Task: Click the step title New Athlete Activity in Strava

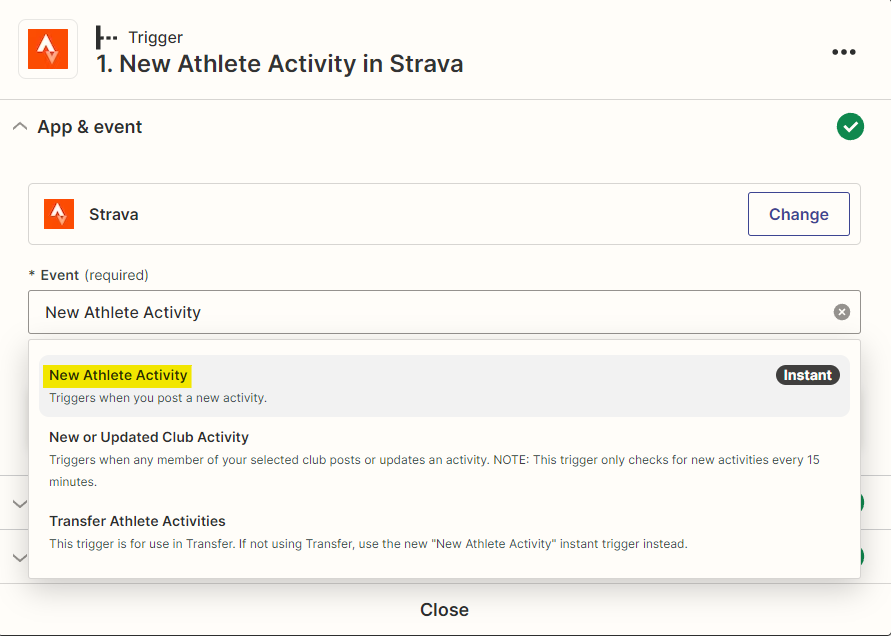Action: [280, 64]
